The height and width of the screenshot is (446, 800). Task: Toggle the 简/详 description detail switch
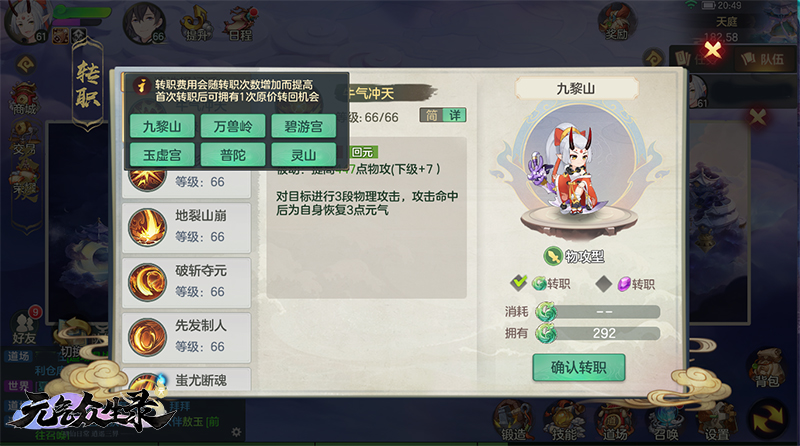(443, 115)
